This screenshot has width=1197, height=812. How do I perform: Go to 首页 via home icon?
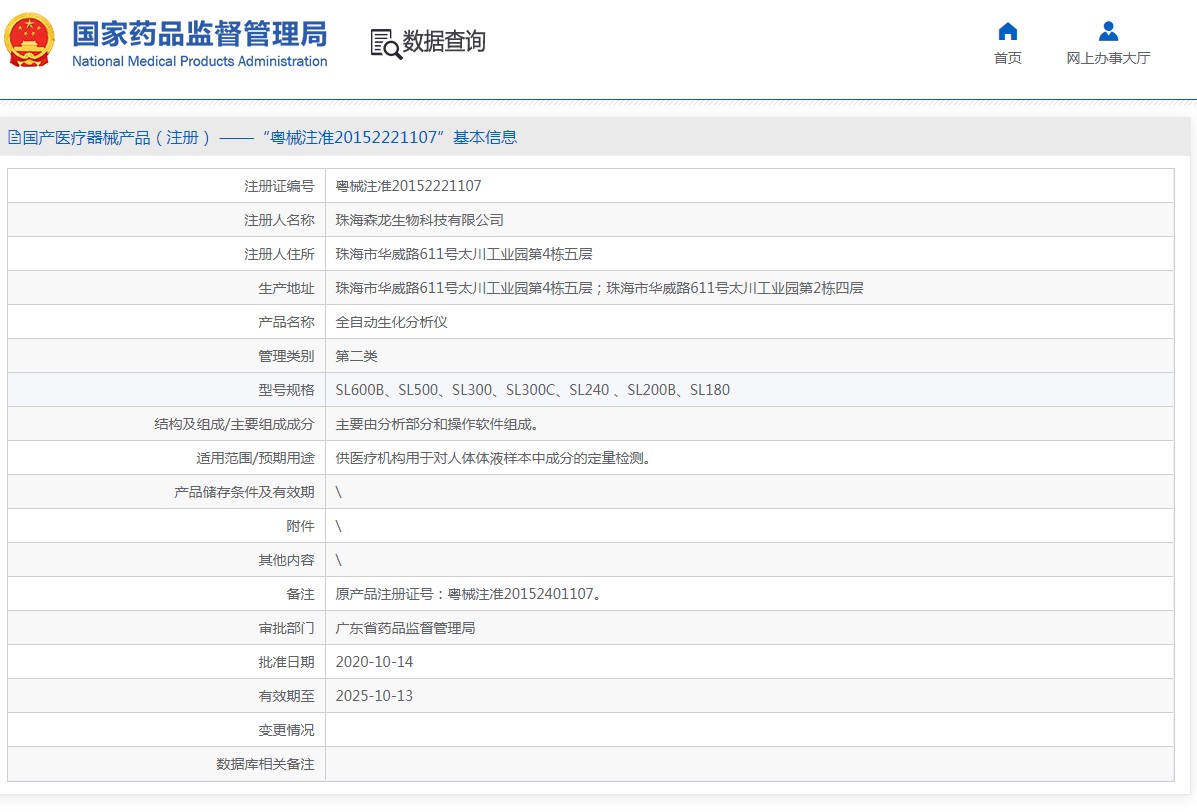coord(1008,31)
